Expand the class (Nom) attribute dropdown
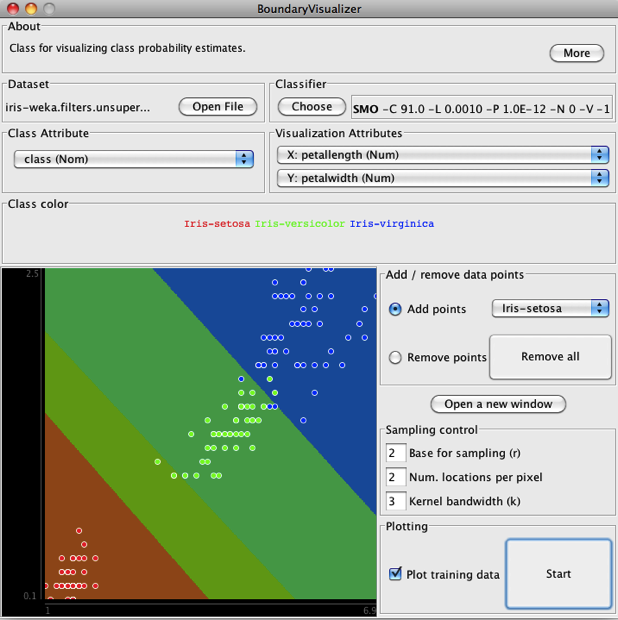 pos(133,158)
